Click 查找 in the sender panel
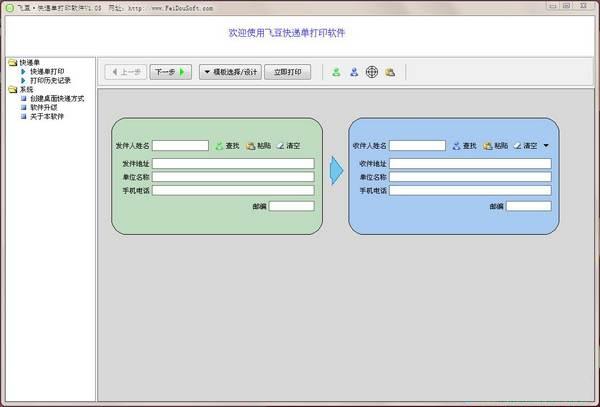This screenshot has height=407, width=600. click(x=228, y=146)
